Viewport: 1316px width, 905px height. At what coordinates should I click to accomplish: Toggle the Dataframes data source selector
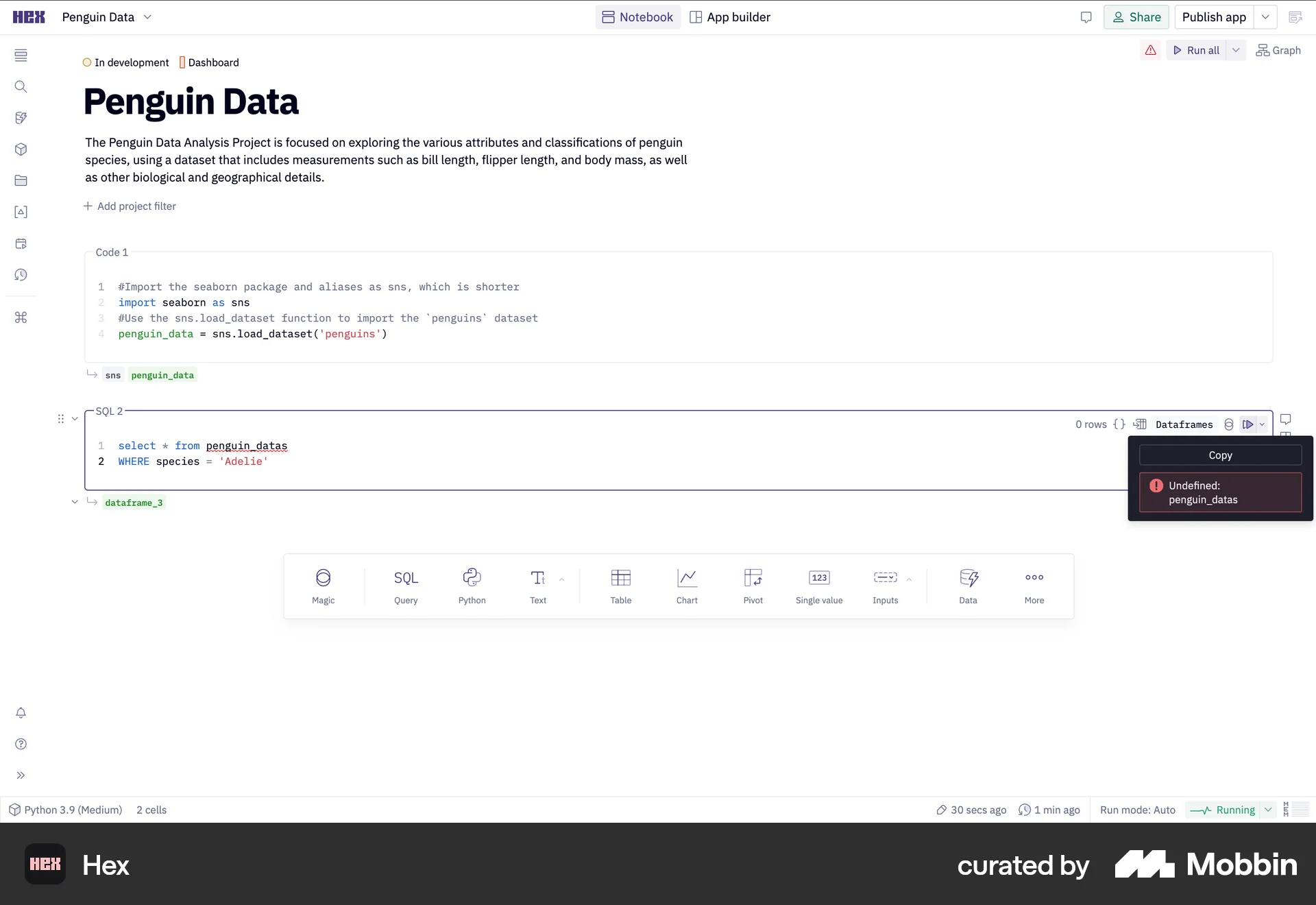pyautogui.click(x=1184, y=424)
